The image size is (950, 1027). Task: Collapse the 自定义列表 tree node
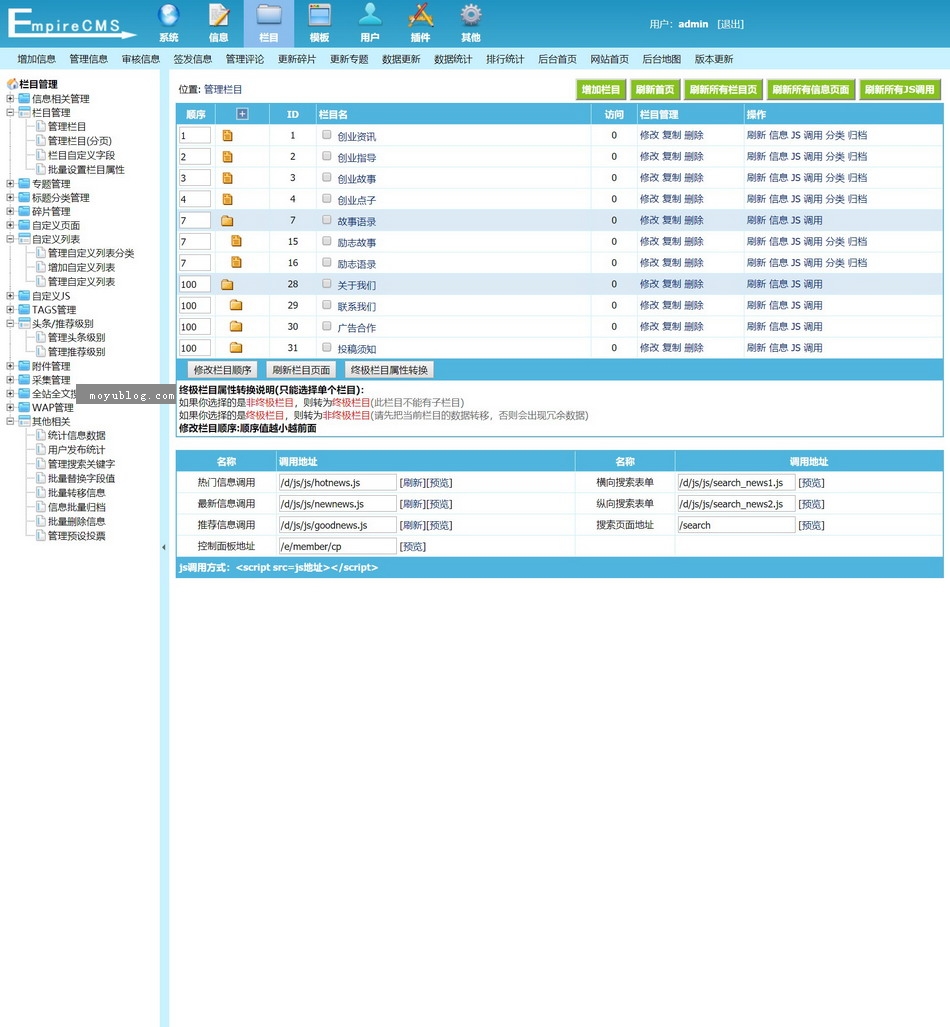pos(10,239)
